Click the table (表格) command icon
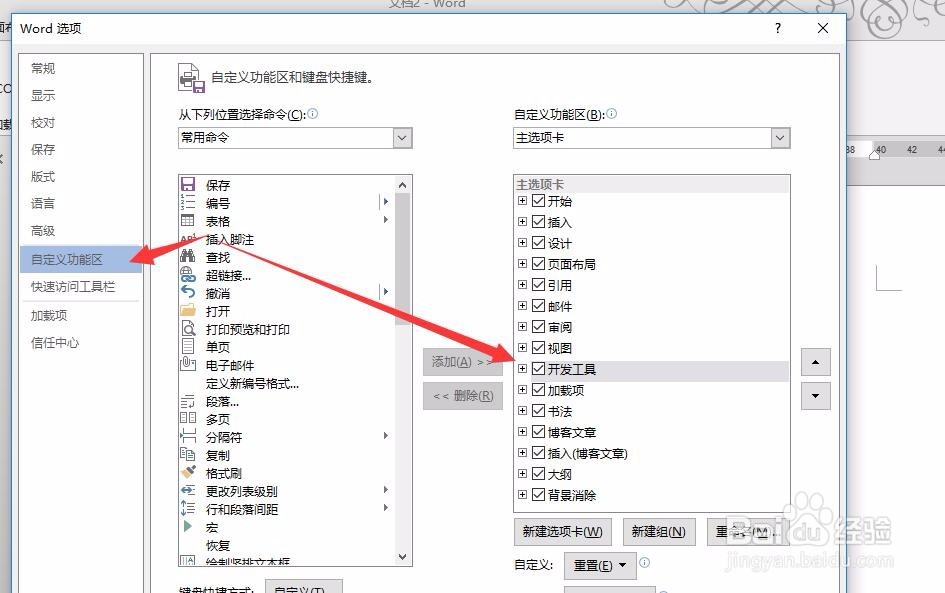This screenshot has height=593, width=945. pyautogui.click(x=188, y=221)
